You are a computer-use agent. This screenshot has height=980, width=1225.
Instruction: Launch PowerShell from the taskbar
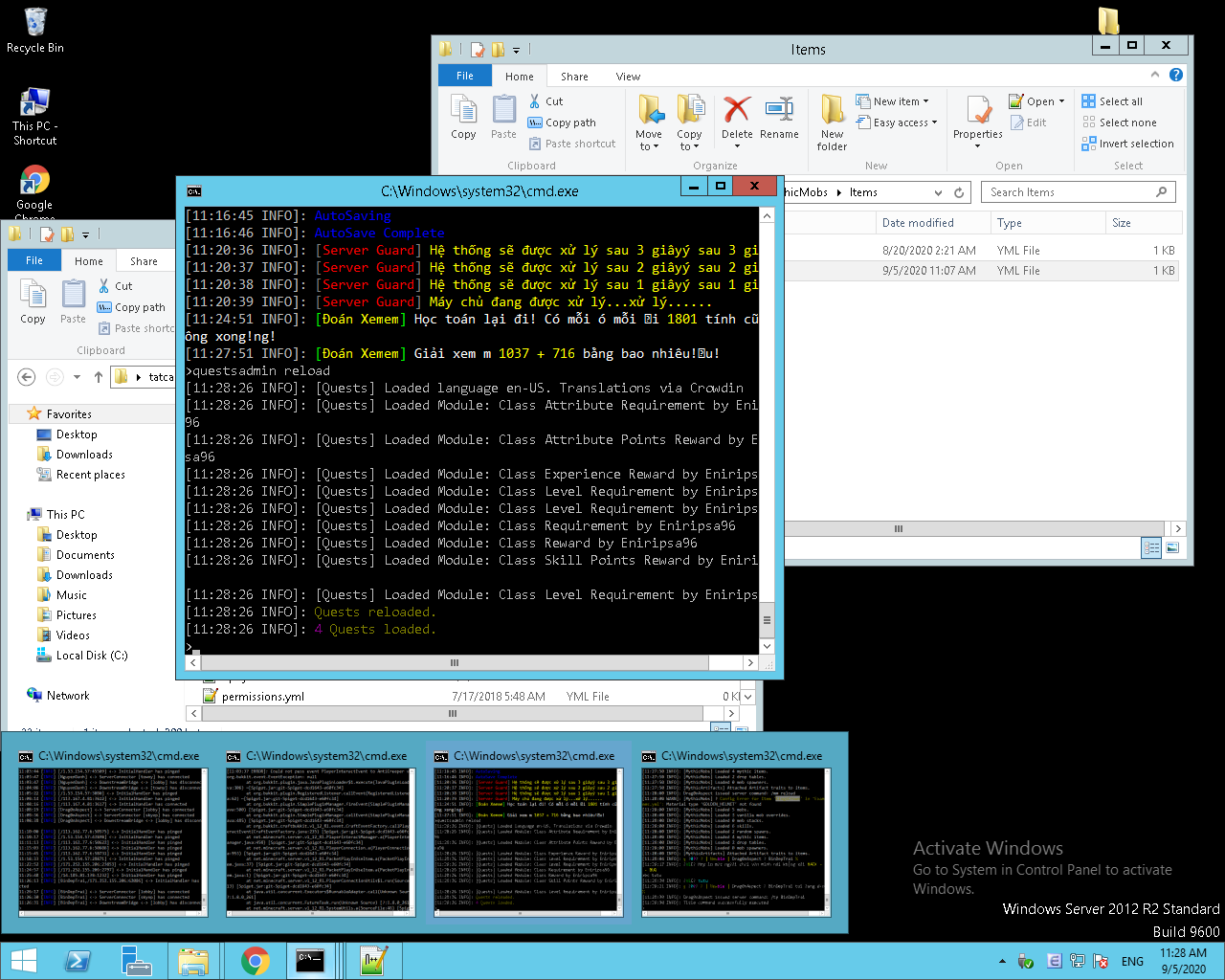pyautogui.click(x=78, y=960)
